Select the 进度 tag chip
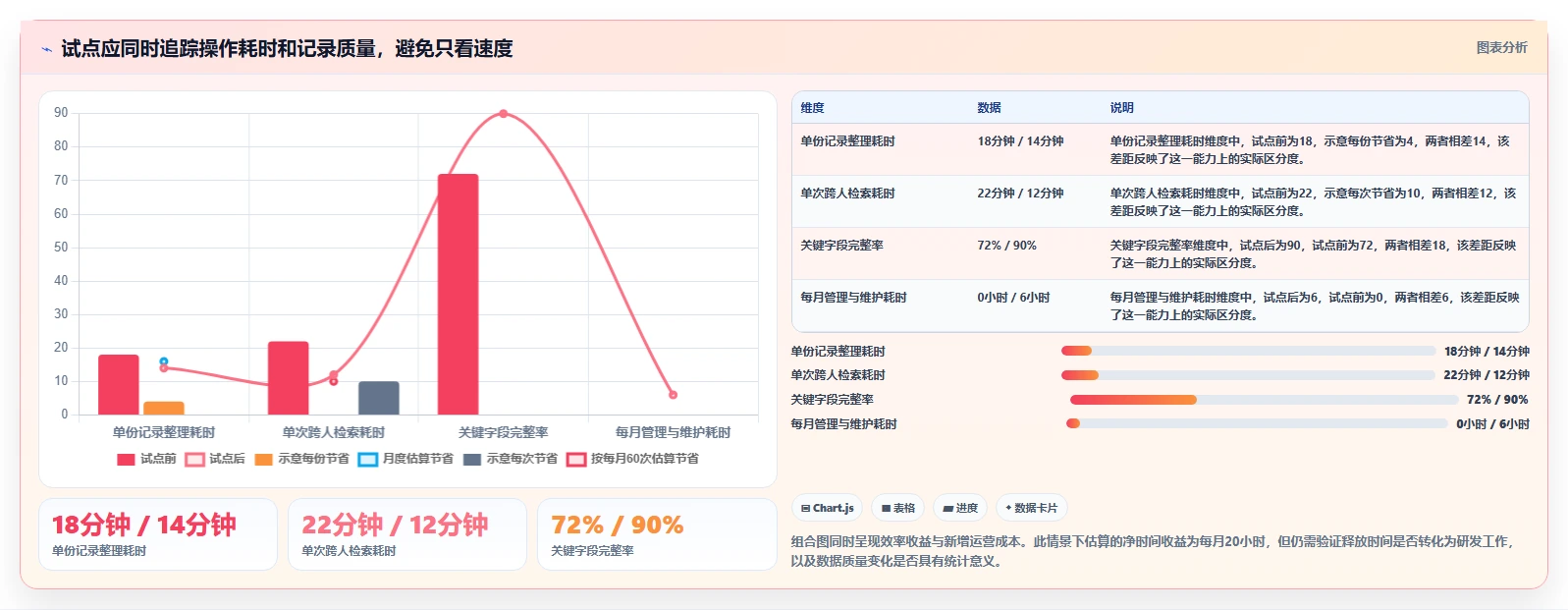This screenshot has height=610, width=1568. 960,508
